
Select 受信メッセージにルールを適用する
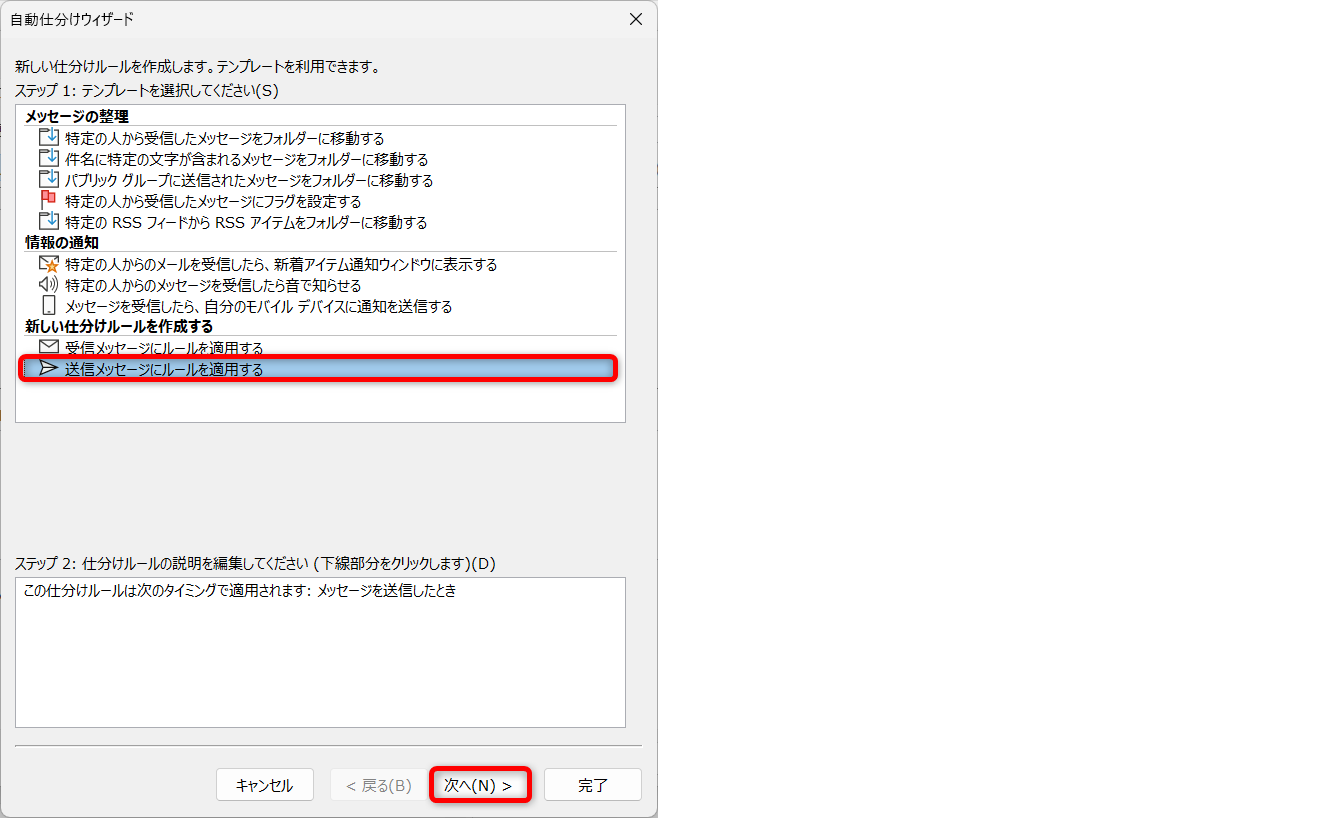pyautogui.click(x=164, y=348)
